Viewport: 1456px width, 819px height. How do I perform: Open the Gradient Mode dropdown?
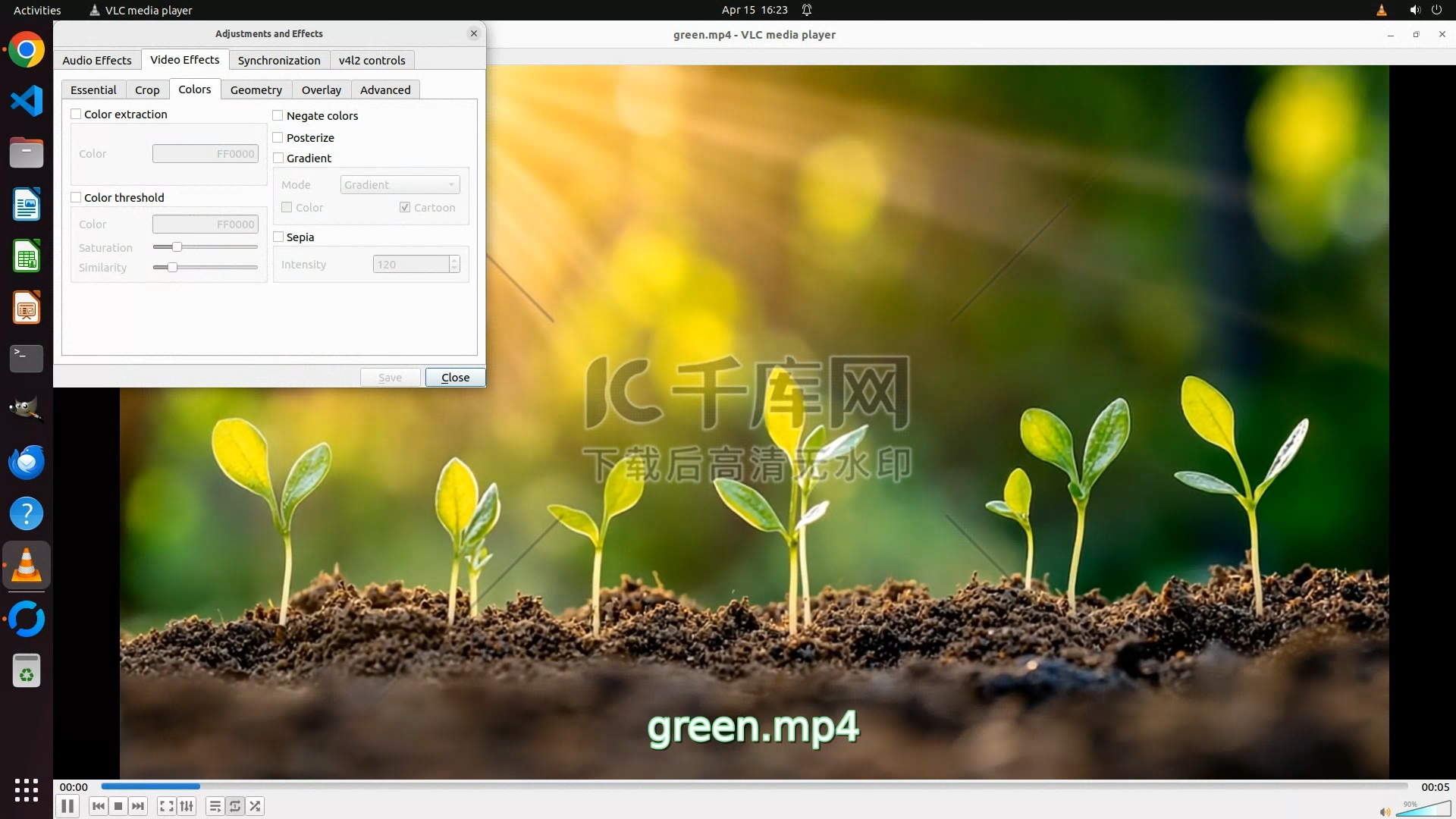tap(400, 185)
